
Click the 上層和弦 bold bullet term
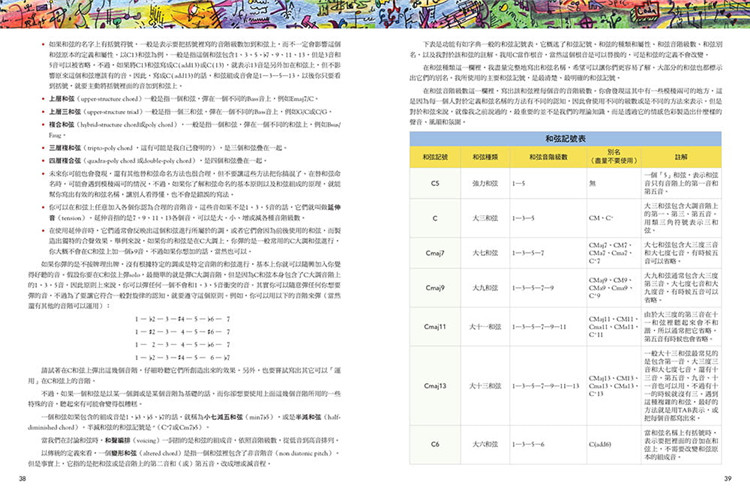61,99
